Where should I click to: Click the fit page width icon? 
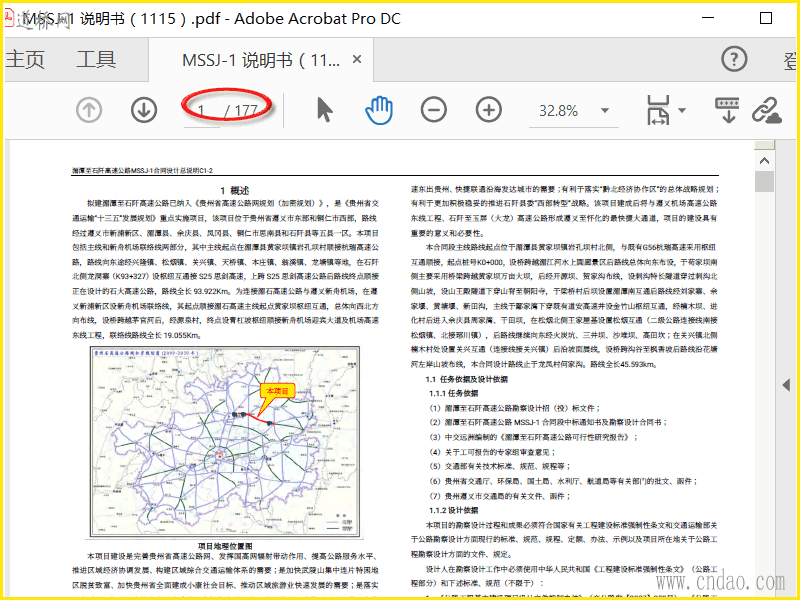(x=658, y=110)
